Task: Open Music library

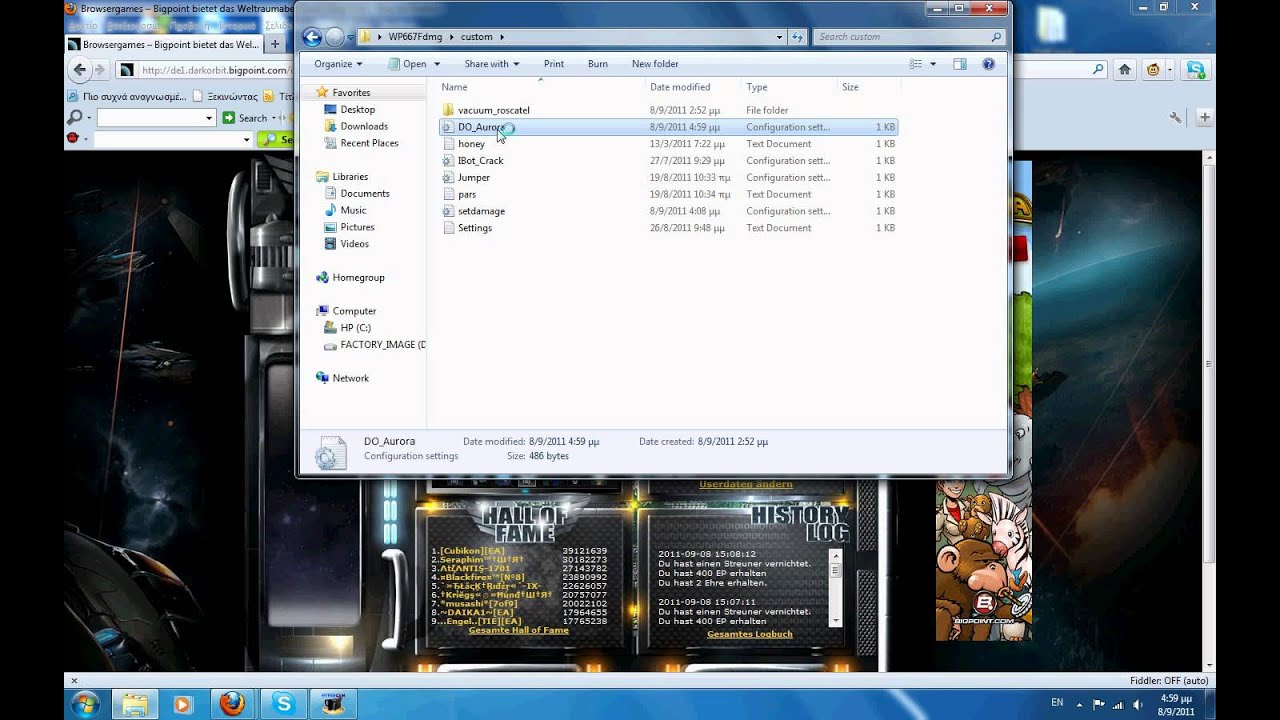Action: point(353,210)
